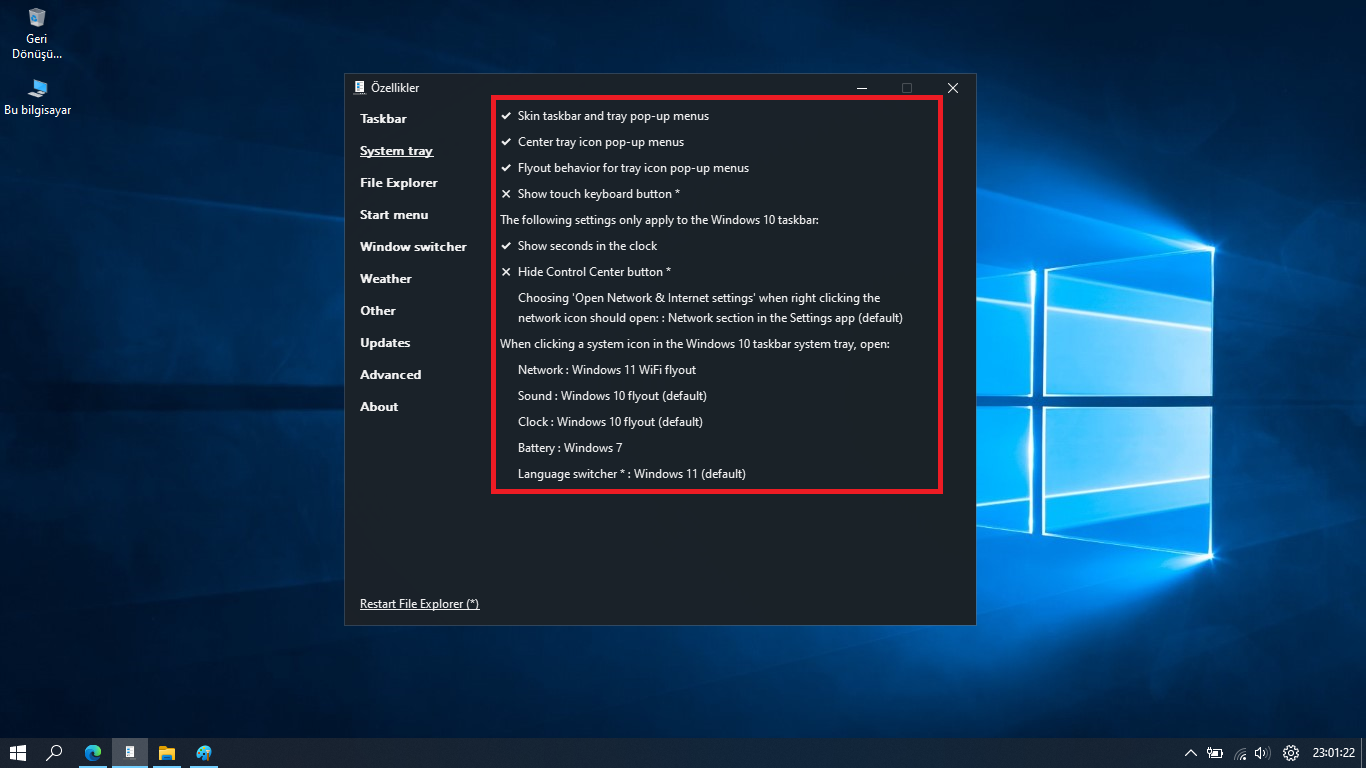The image size is (1366, 768).
Task: Open the network tray icon
Action: click(x=1241, y=753)
